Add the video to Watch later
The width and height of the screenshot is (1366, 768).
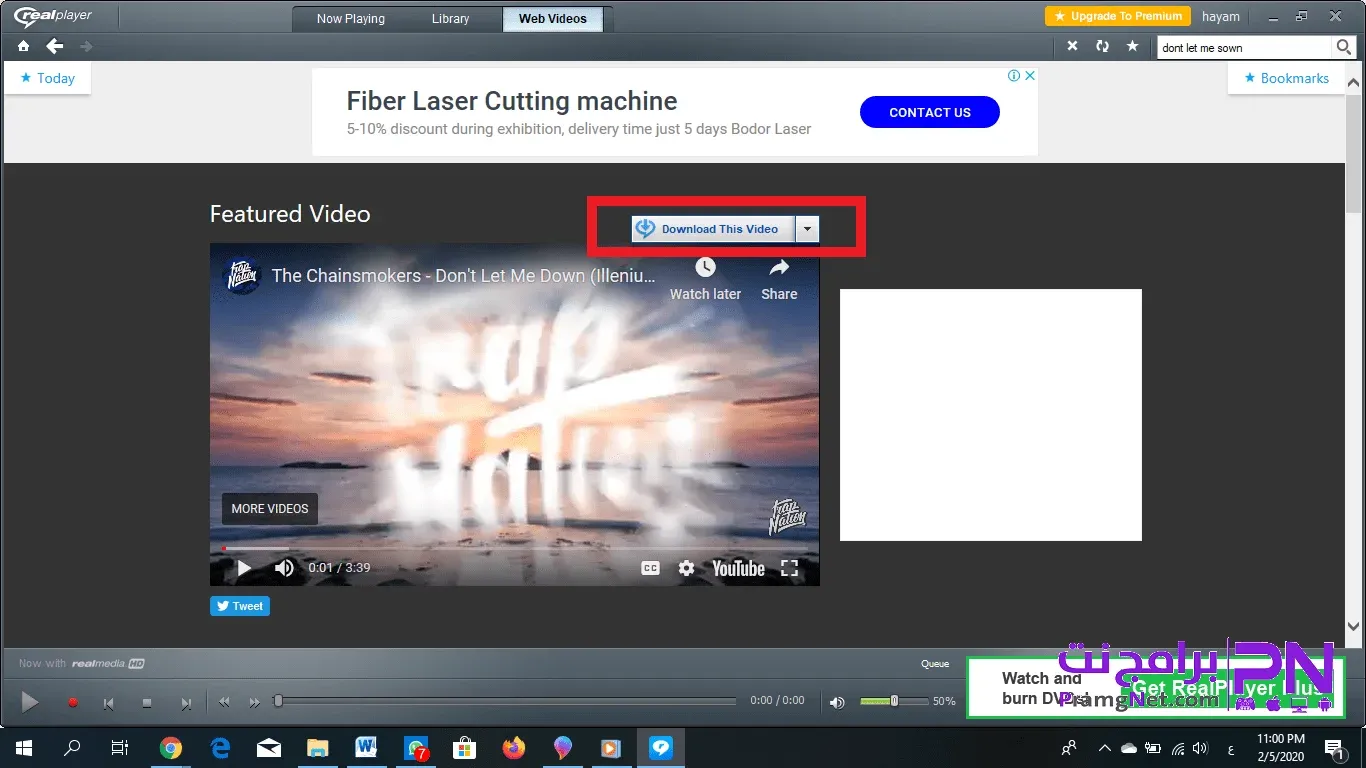[x=705, y=279]
